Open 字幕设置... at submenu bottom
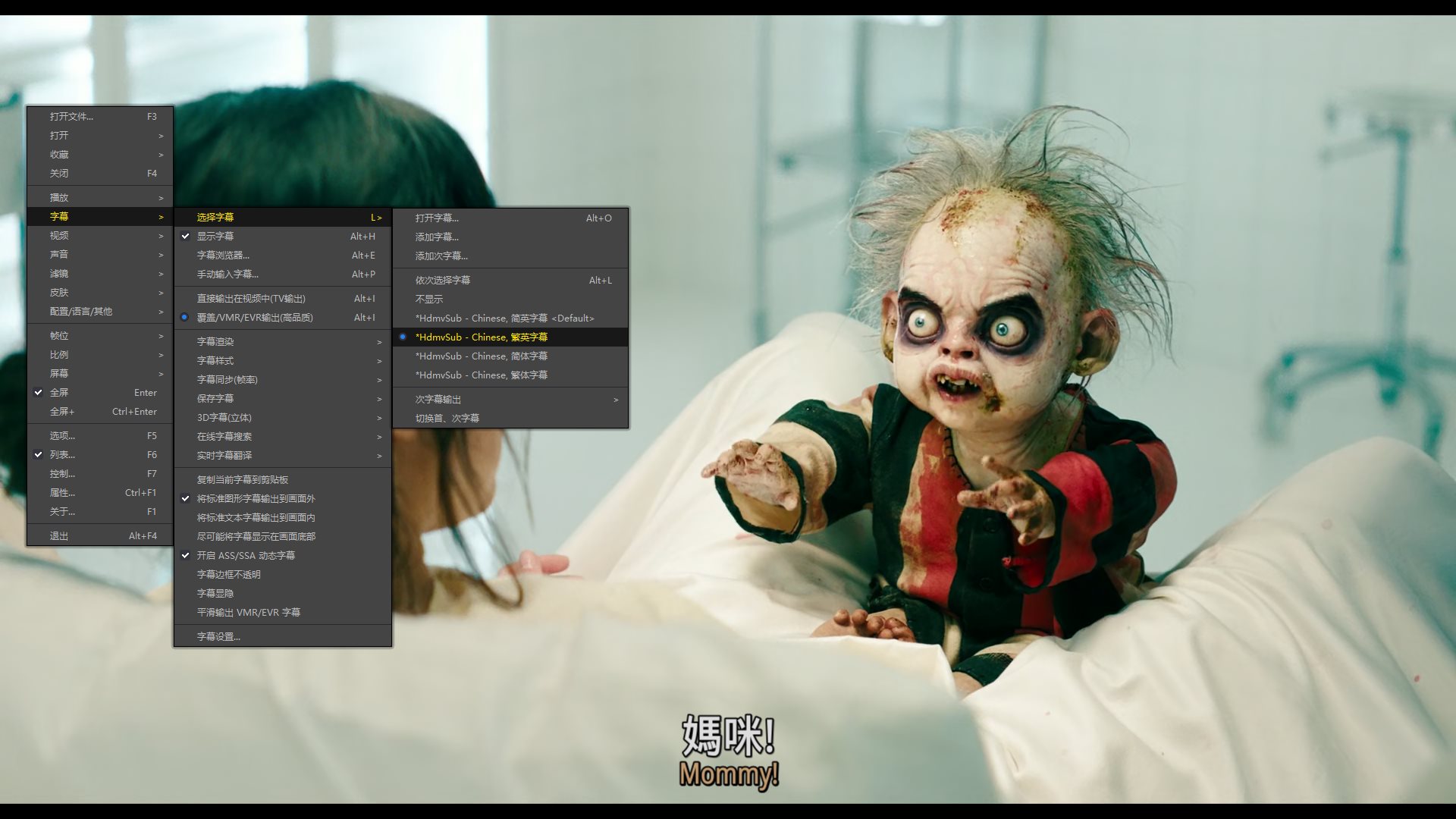The width and height of the screenshot is (1456, 819). [x=218, y=636]
